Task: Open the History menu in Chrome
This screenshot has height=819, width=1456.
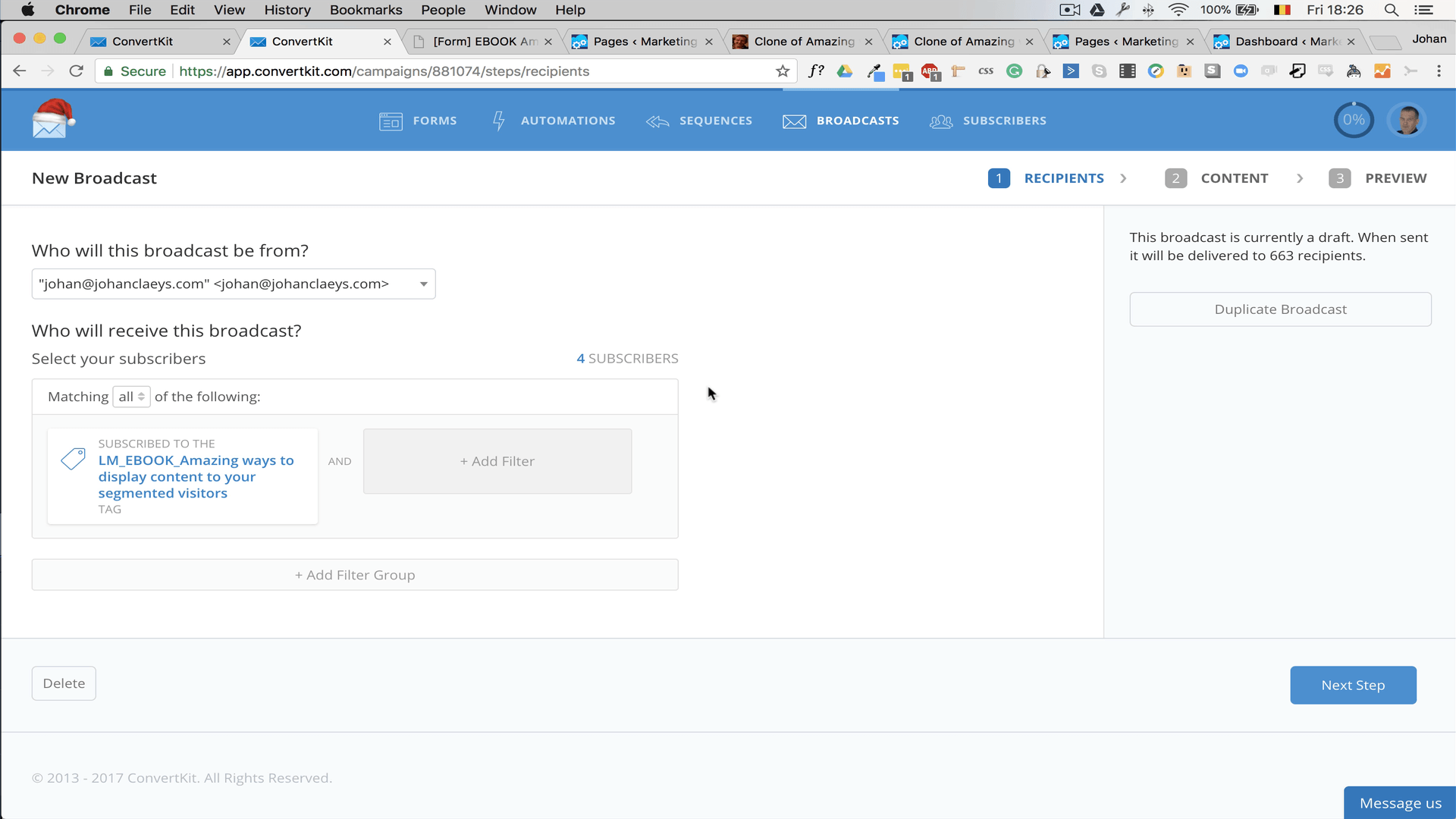Action: tap(286, 10)
